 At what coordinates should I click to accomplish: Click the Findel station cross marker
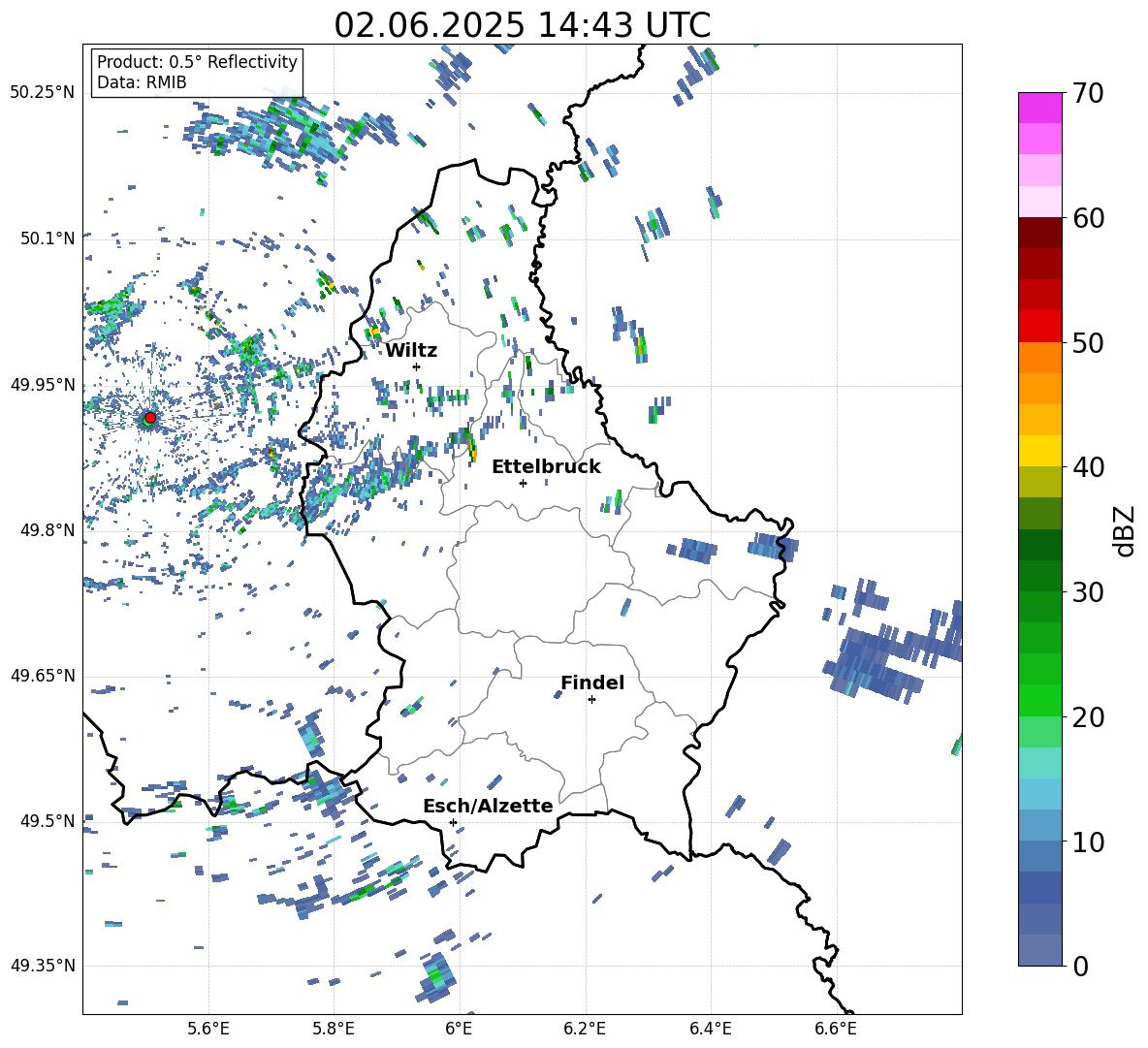pyautogui.click(x=591, y=700)
